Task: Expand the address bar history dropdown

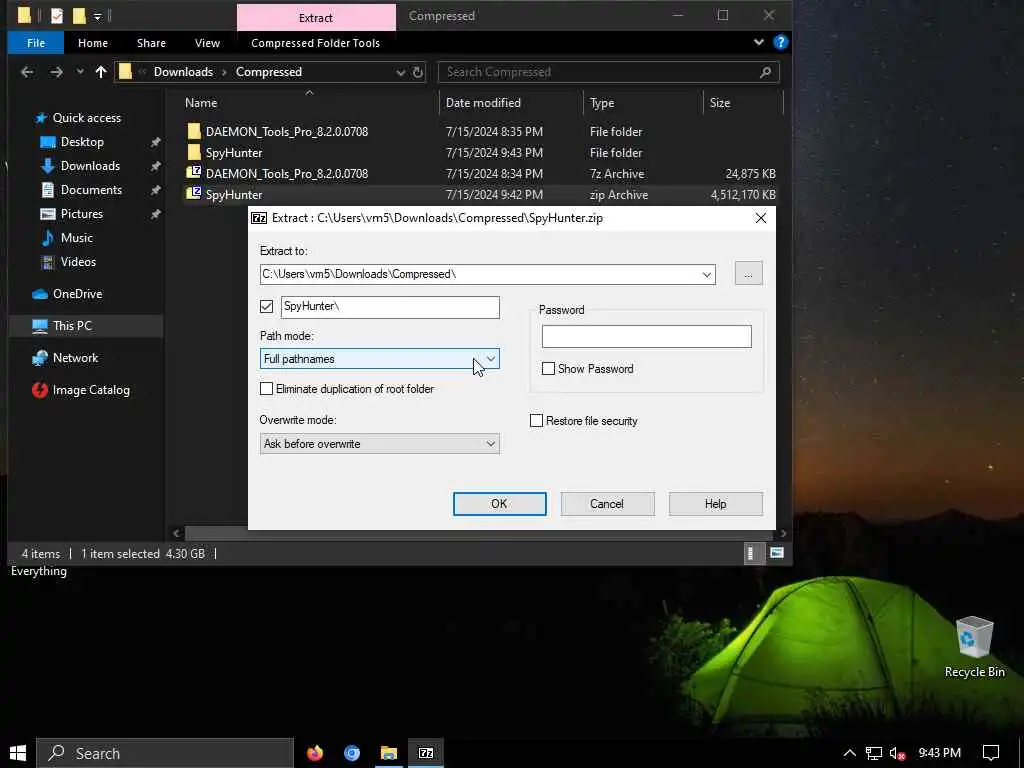Action: point(400,72)
